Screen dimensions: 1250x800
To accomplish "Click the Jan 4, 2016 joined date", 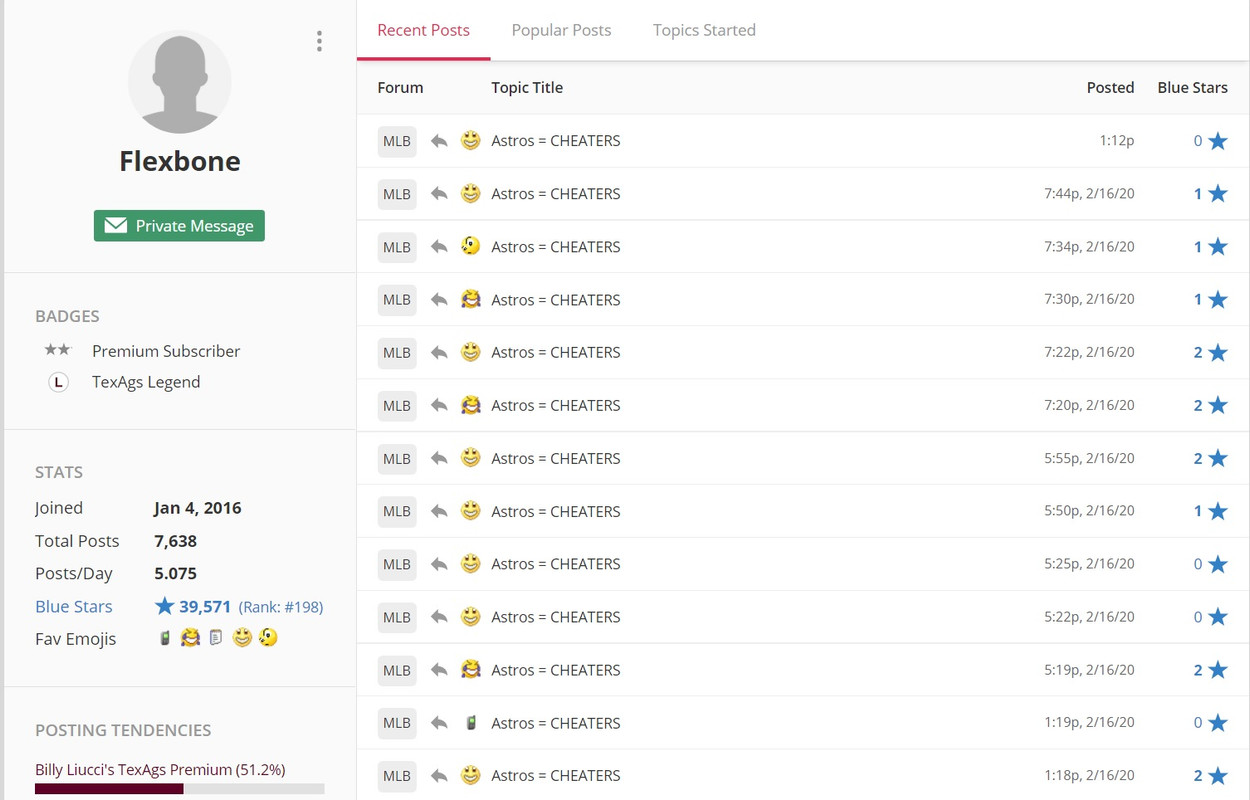I will (x=198, y=508).
